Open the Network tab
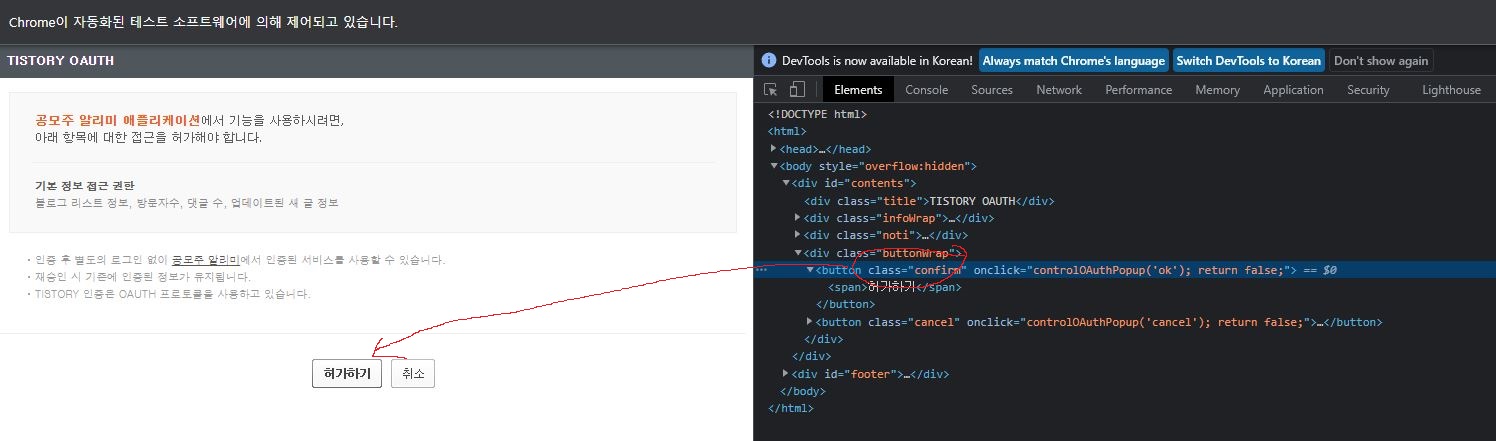This screenshot has height=441, width=1496. point(1059,89)
